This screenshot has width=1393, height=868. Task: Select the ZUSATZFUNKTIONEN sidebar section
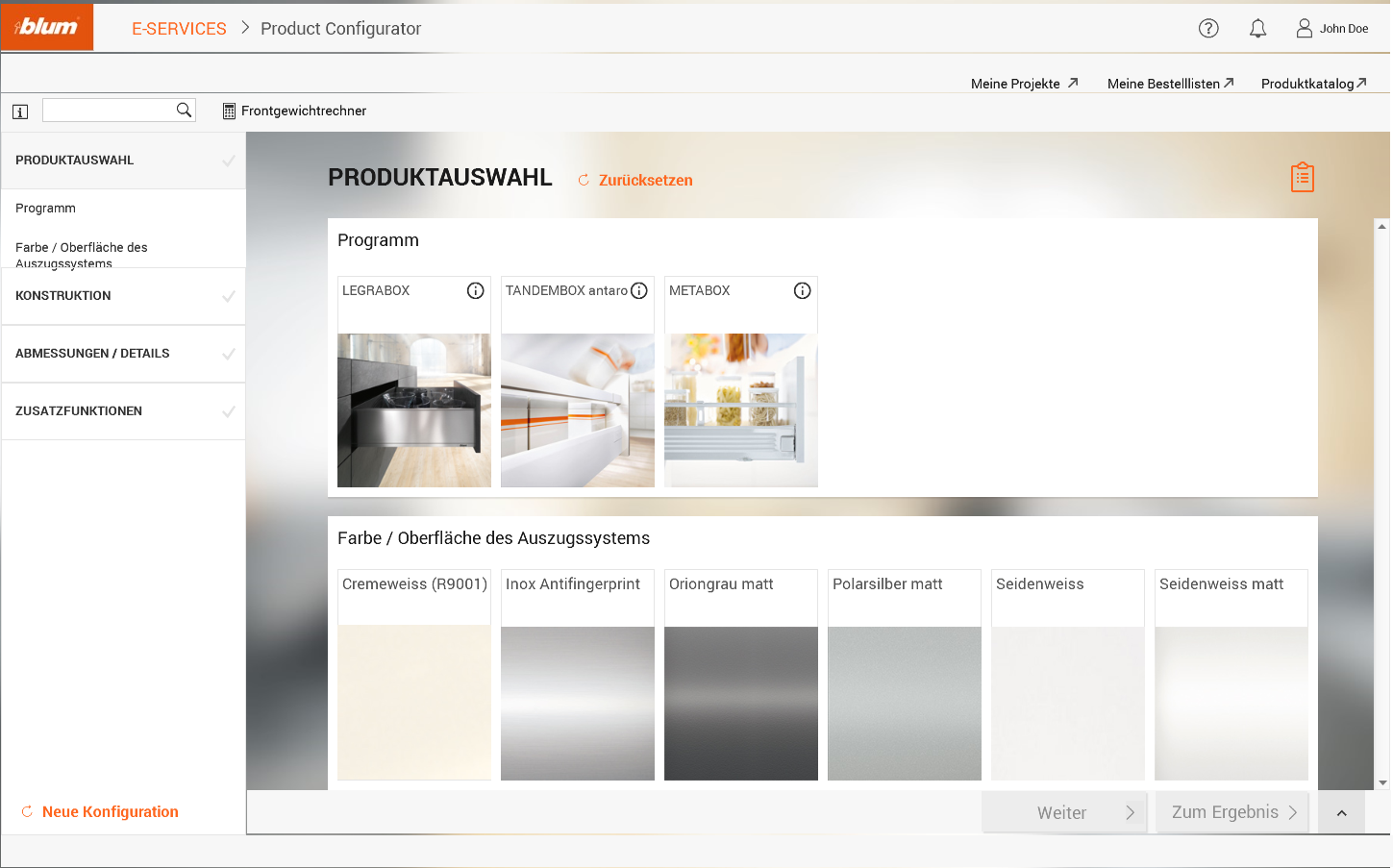pyautogui.click(x=123, y=411)
